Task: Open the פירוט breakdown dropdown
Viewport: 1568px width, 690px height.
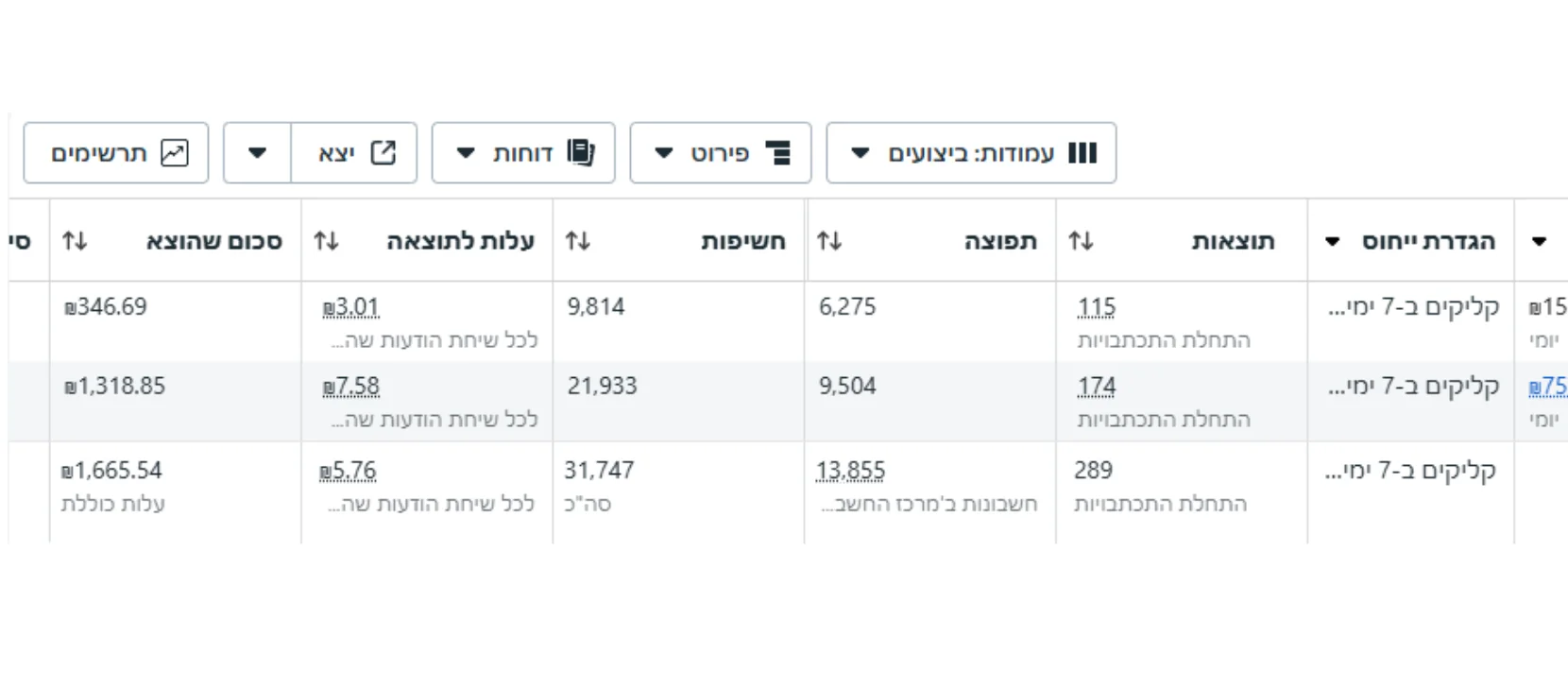Action: point(721,152)
